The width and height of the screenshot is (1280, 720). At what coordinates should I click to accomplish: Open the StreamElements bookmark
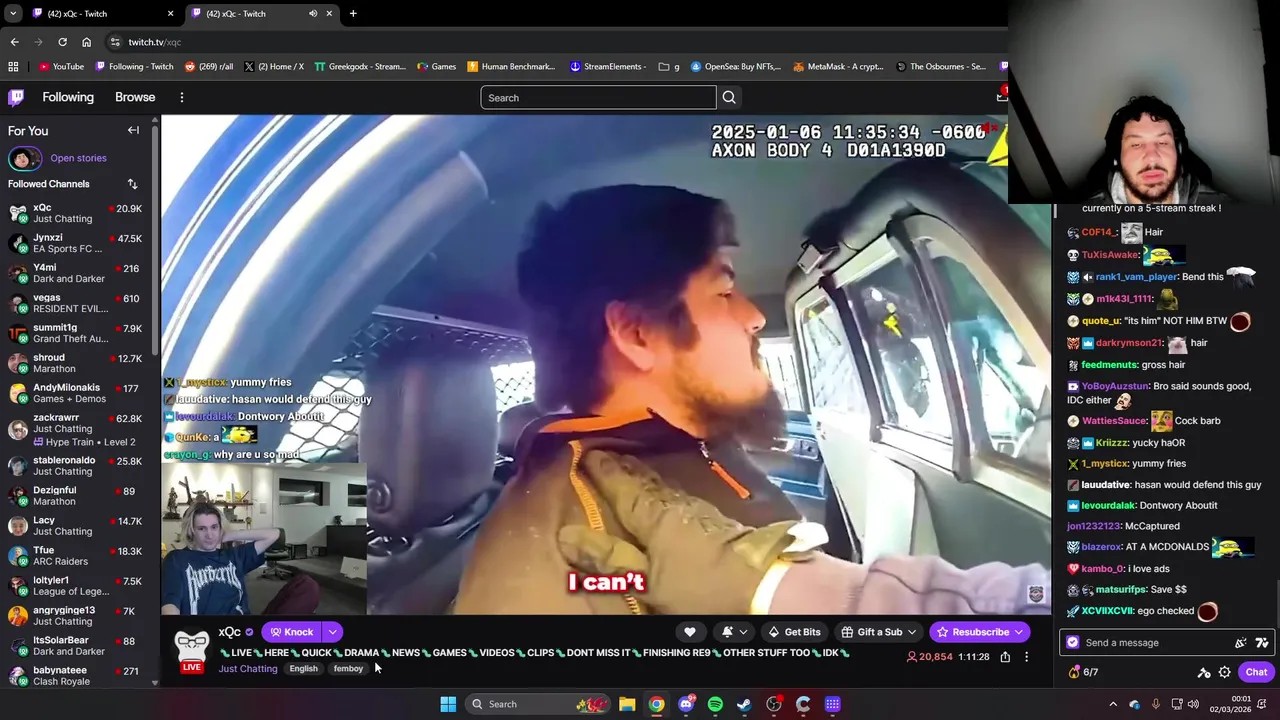[608, 67]
